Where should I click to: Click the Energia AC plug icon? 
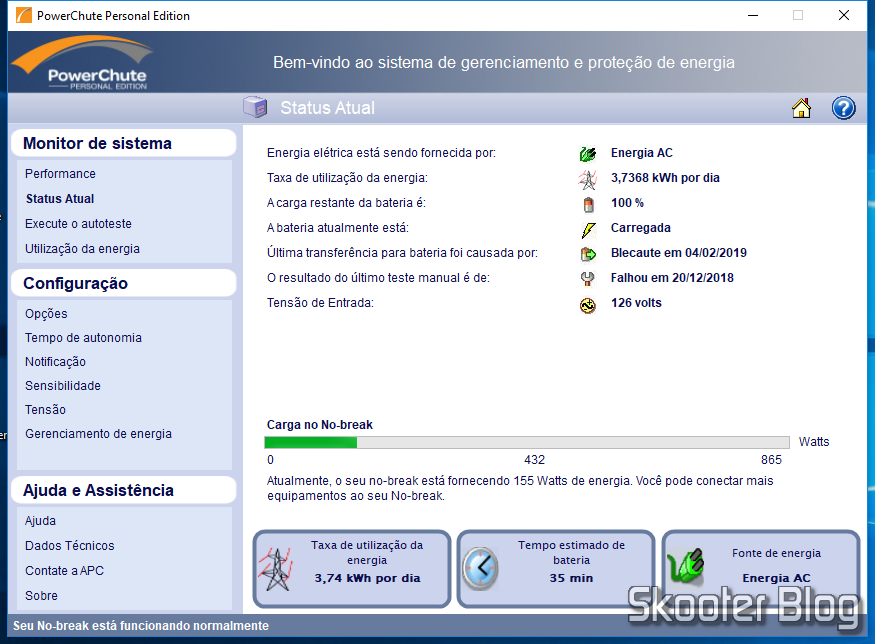coord(589,152)
